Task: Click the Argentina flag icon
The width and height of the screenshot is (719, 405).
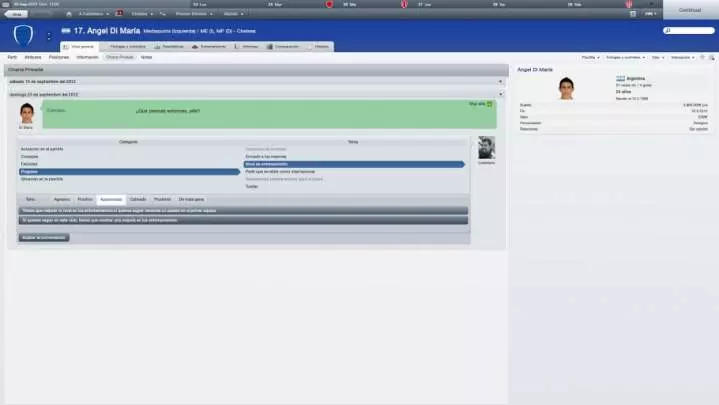Action: (x=620, y=78)
